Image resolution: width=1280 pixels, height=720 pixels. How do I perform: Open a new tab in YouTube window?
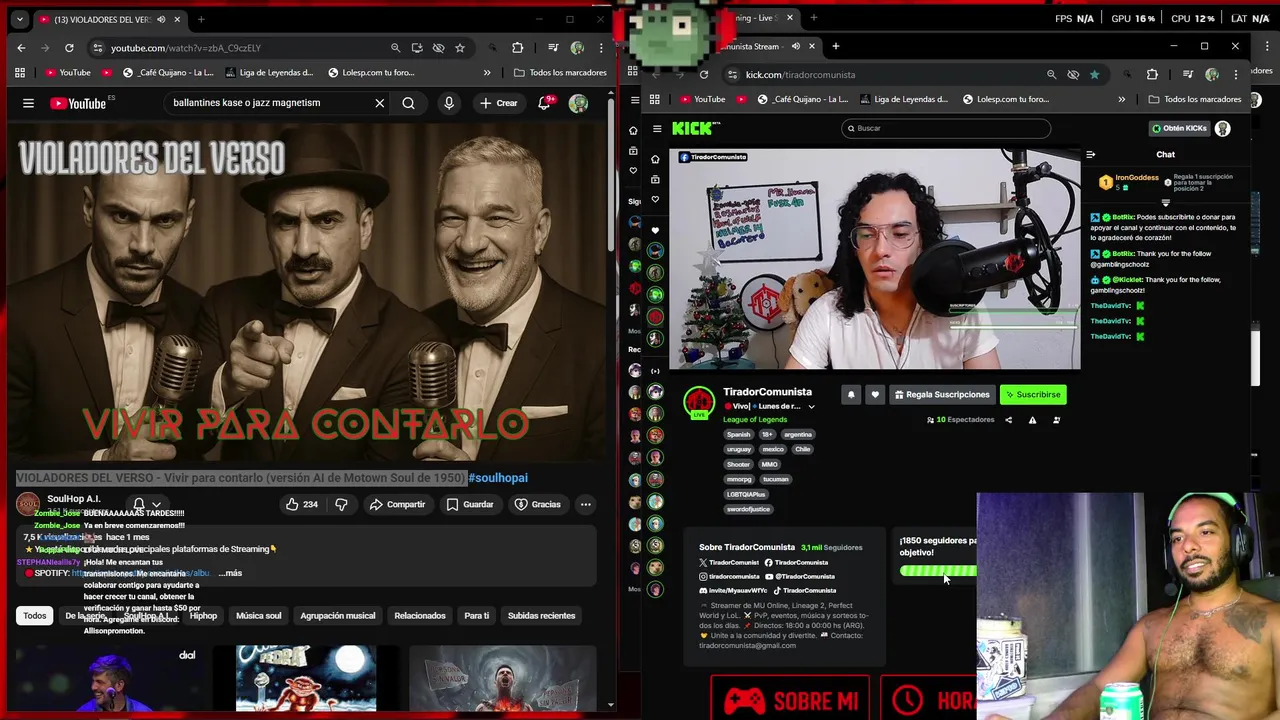click(201, 19)
